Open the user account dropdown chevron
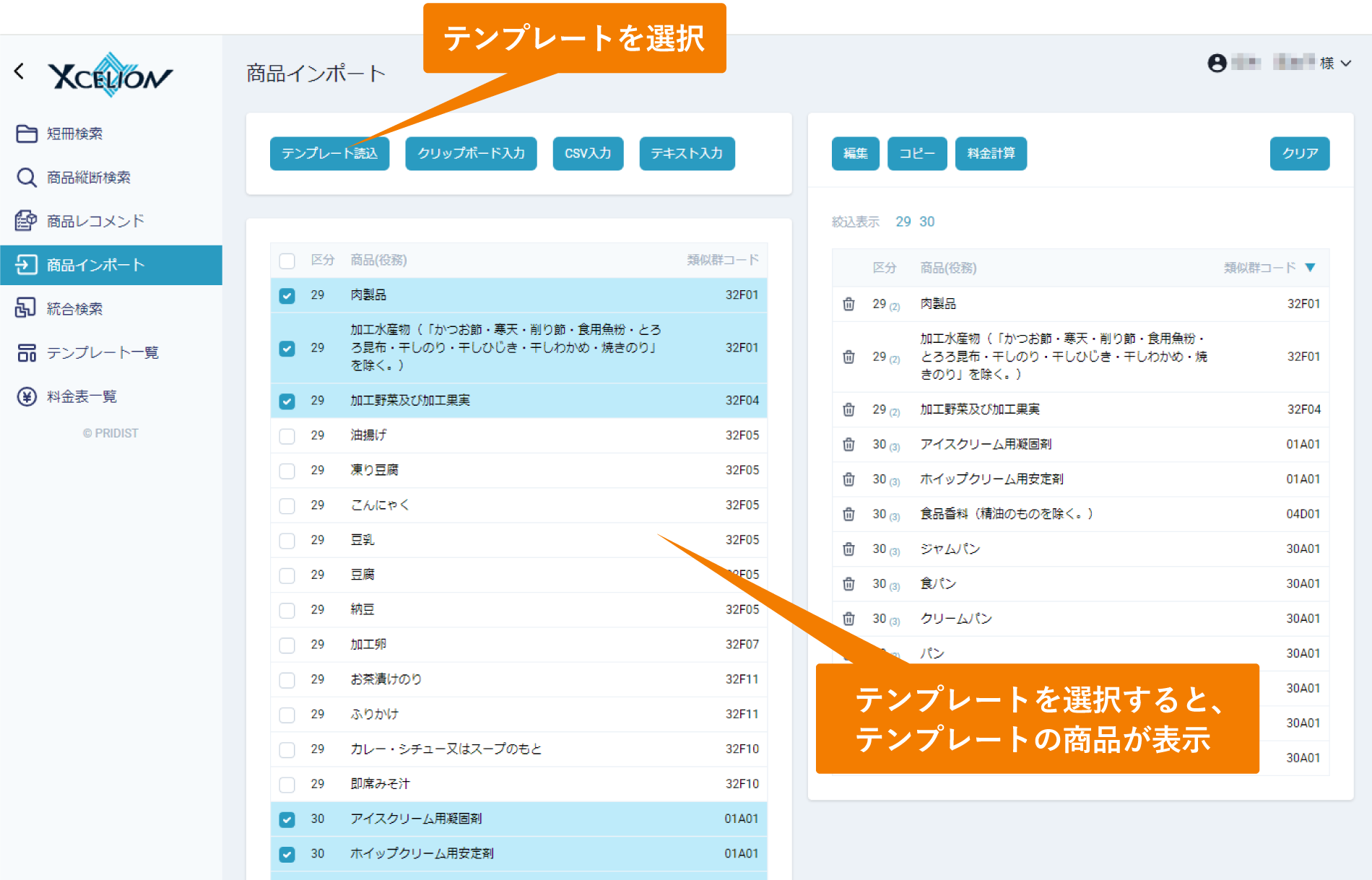1372x880 pixels. click(x=1346, y=64)
